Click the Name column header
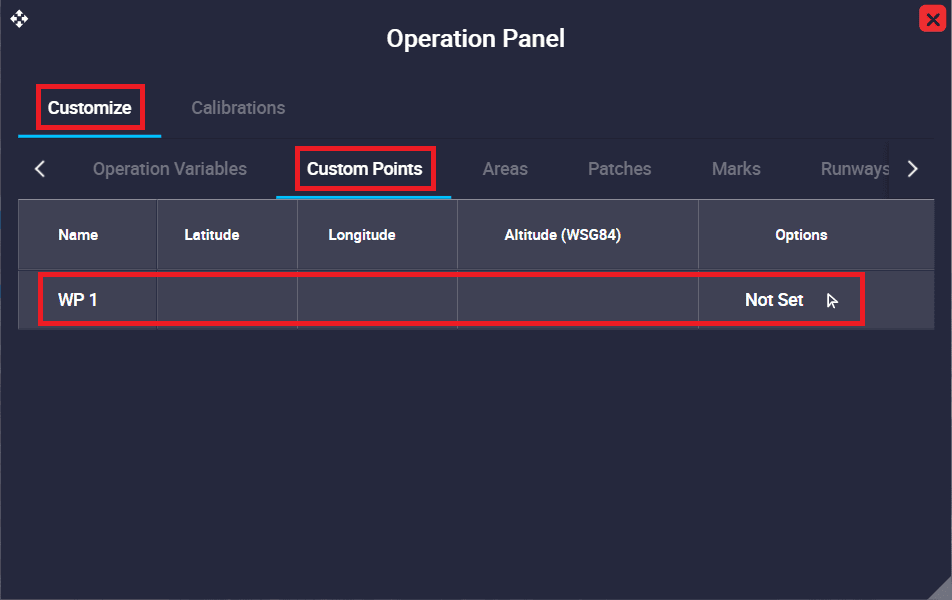 click(78, 235)
